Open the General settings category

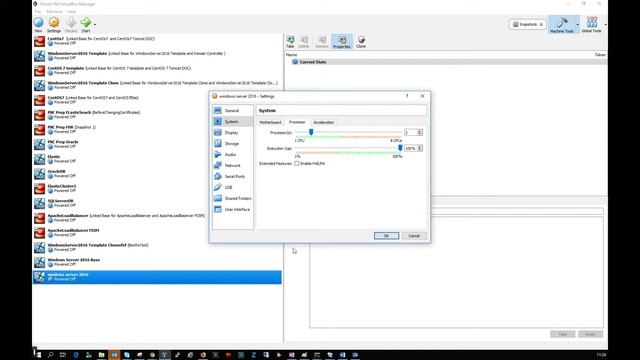click(x=232, y=111)
